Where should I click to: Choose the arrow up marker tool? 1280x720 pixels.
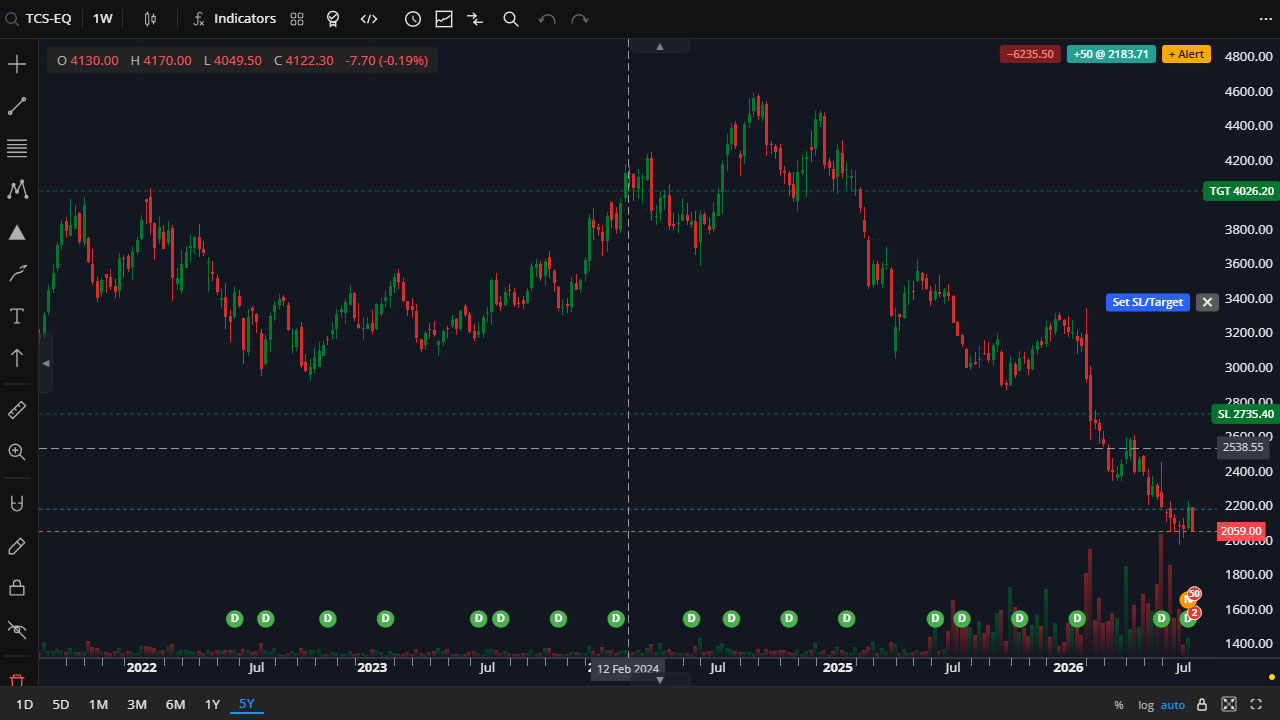coord(17,358)
